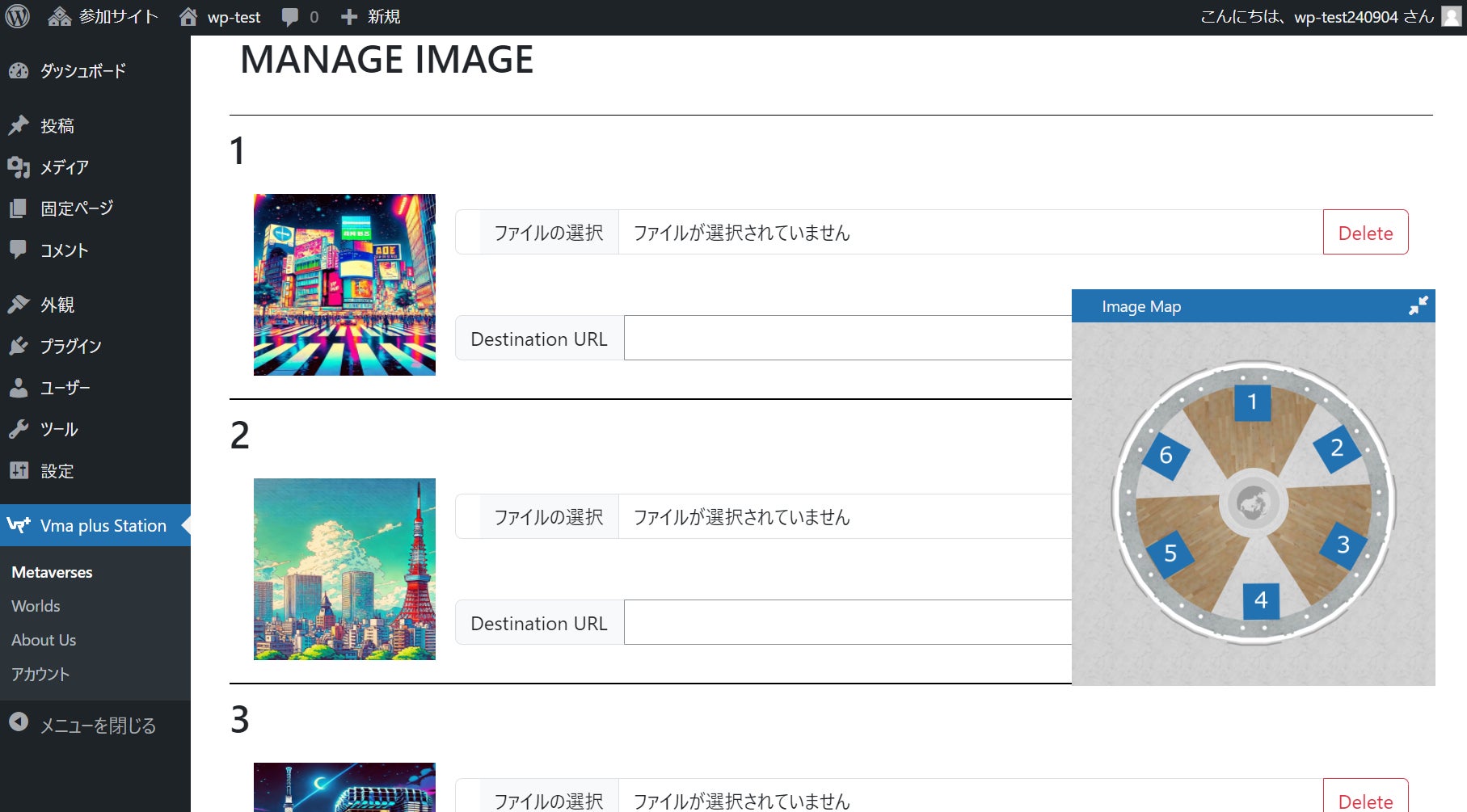Viewport: 1467px width, 812px height.
Task: Select marker 1 on Image Map
Action: (1252, 402)
